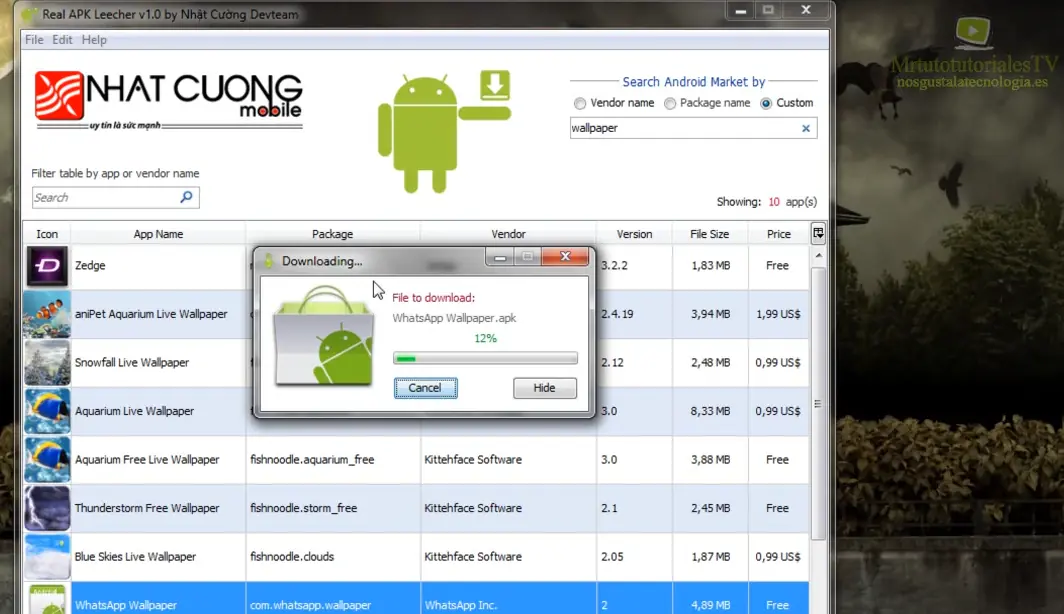The width and height of the screenshot is (1064, 614).
Task: Open the File menu
Action: tap(34, 39)
